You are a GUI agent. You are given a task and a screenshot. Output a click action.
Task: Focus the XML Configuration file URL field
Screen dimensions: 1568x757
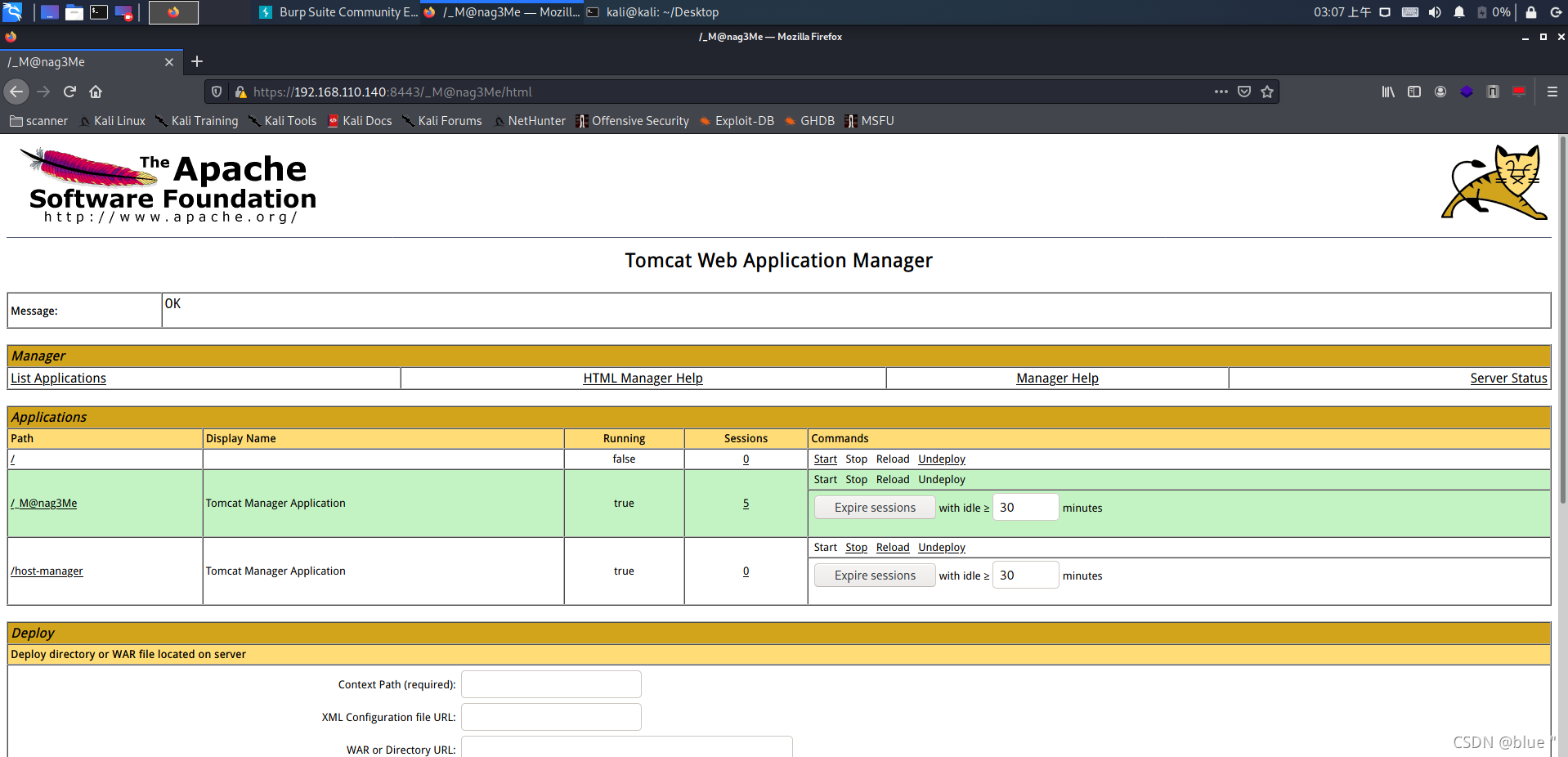[x=551, y=717]
